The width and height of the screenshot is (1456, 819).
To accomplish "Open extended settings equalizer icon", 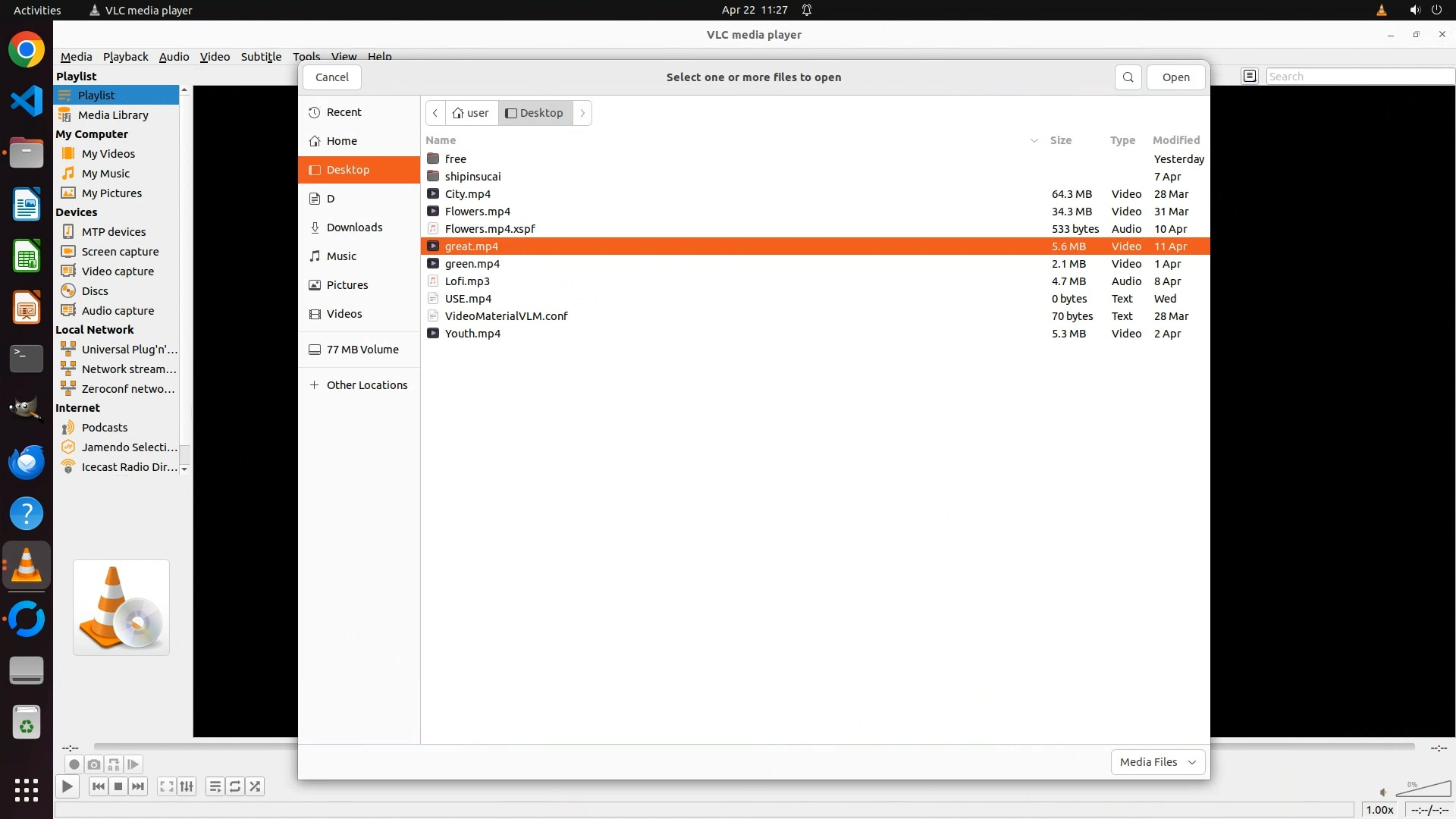I will point(187,786).
